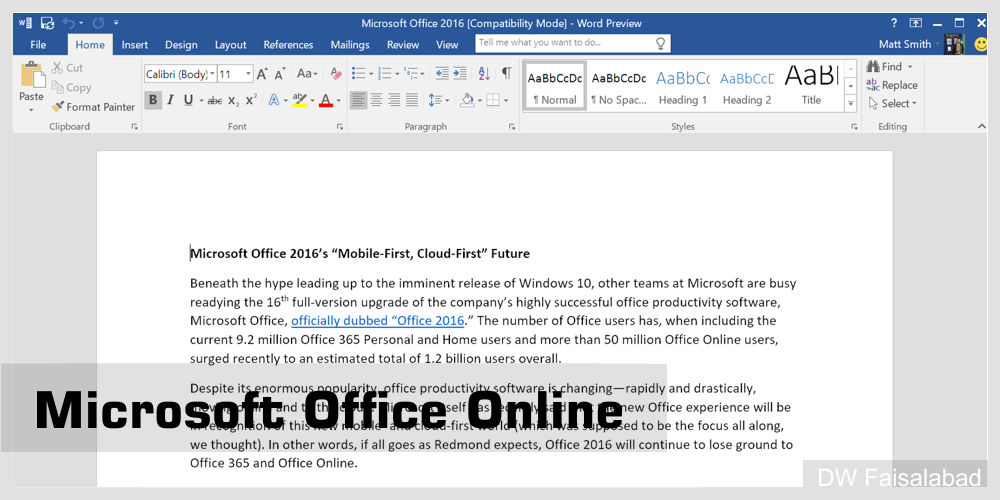Toggle Align Left paragraph button

[358, 100]
